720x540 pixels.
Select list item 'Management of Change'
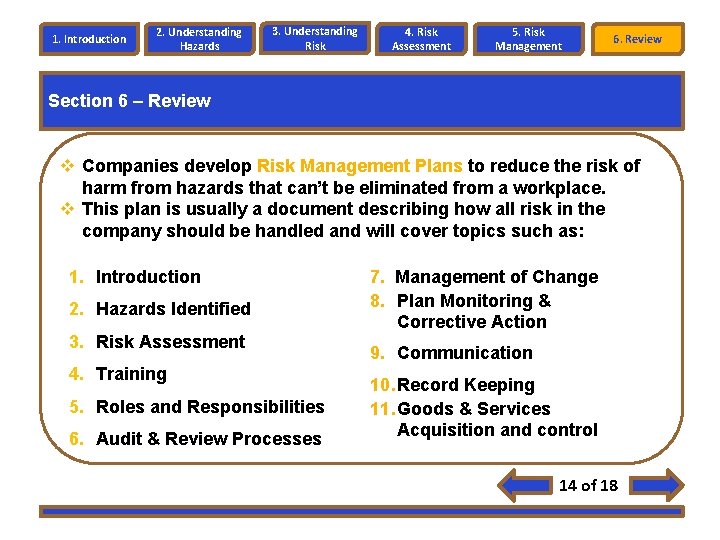(x=496, y=277)
